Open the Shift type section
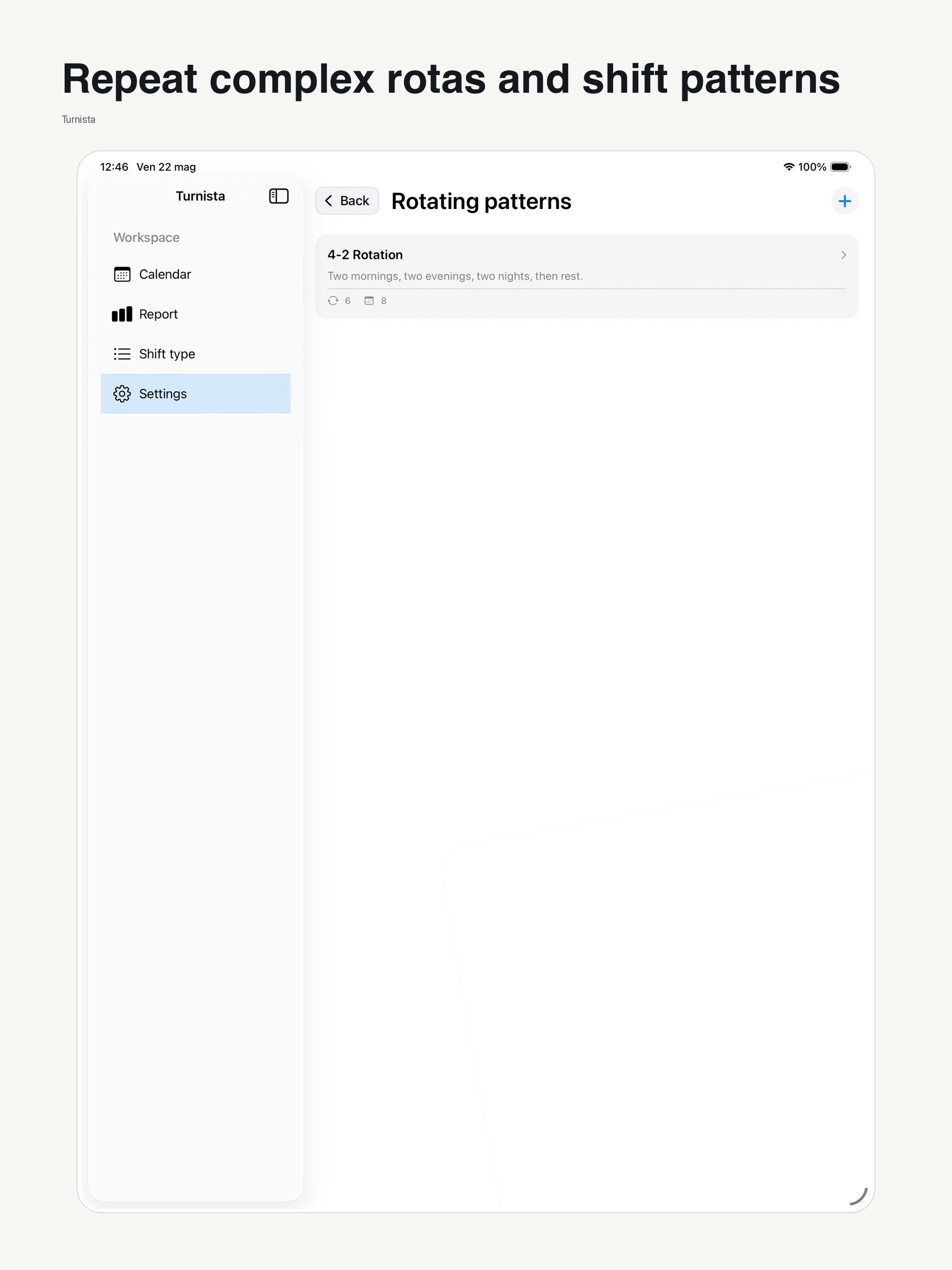This screenshot has width=952, height=1270. [196, 353]
